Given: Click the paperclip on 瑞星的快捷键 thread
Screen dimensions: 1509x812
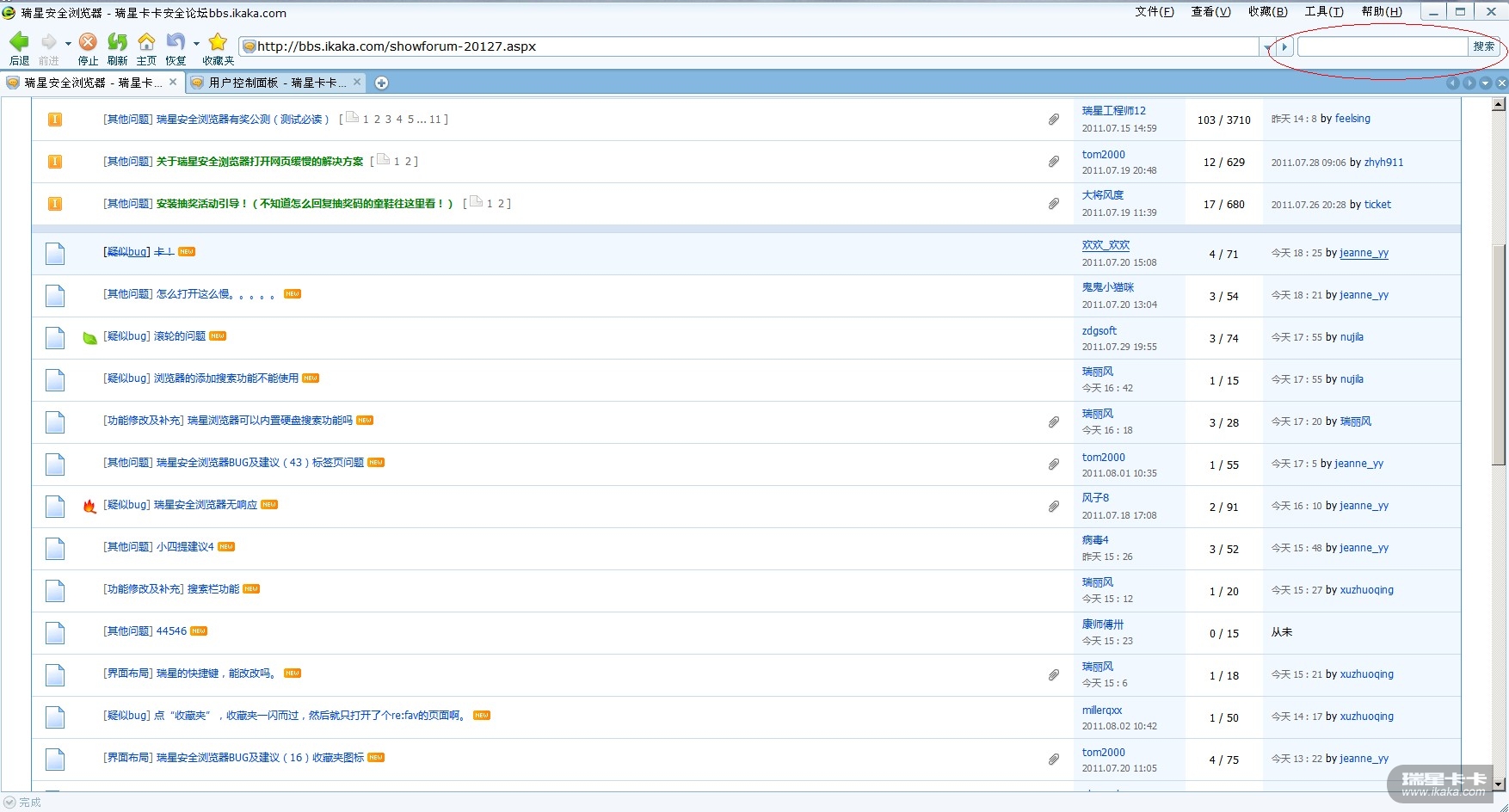Looking at the screenshot, I should coord(1054,675).
